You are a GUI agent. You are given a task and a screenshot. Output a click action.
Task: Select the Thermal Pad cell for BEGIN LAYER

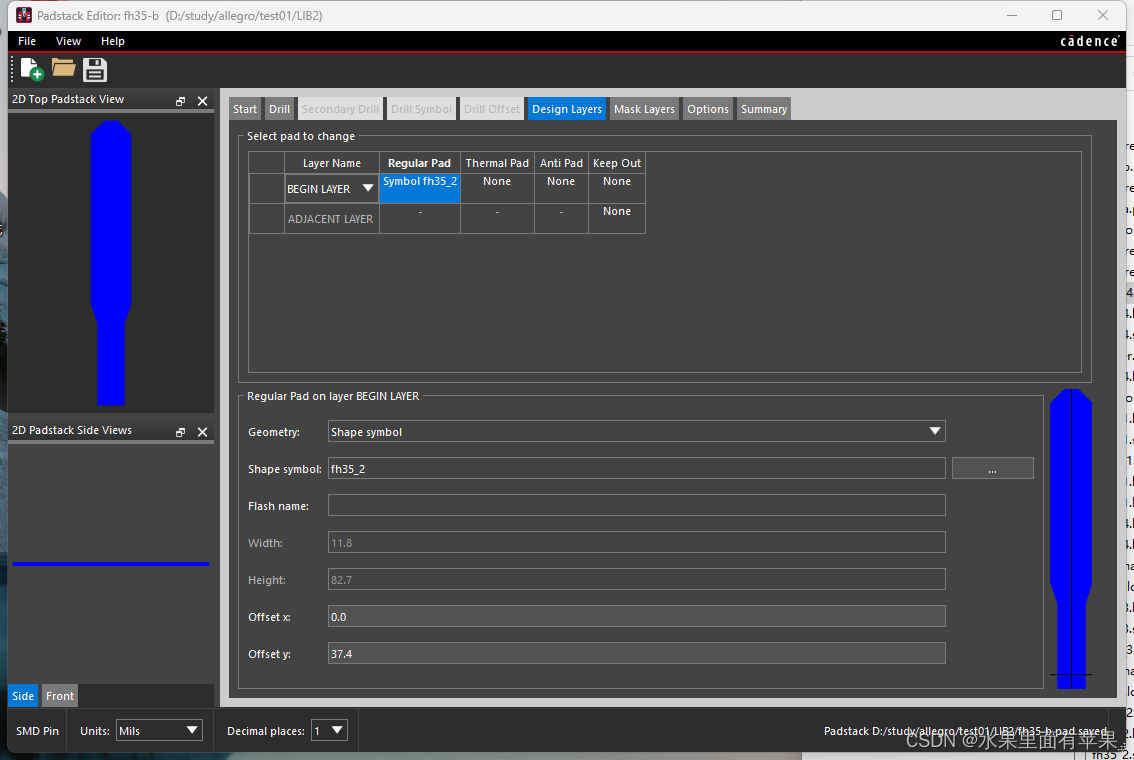497,187
